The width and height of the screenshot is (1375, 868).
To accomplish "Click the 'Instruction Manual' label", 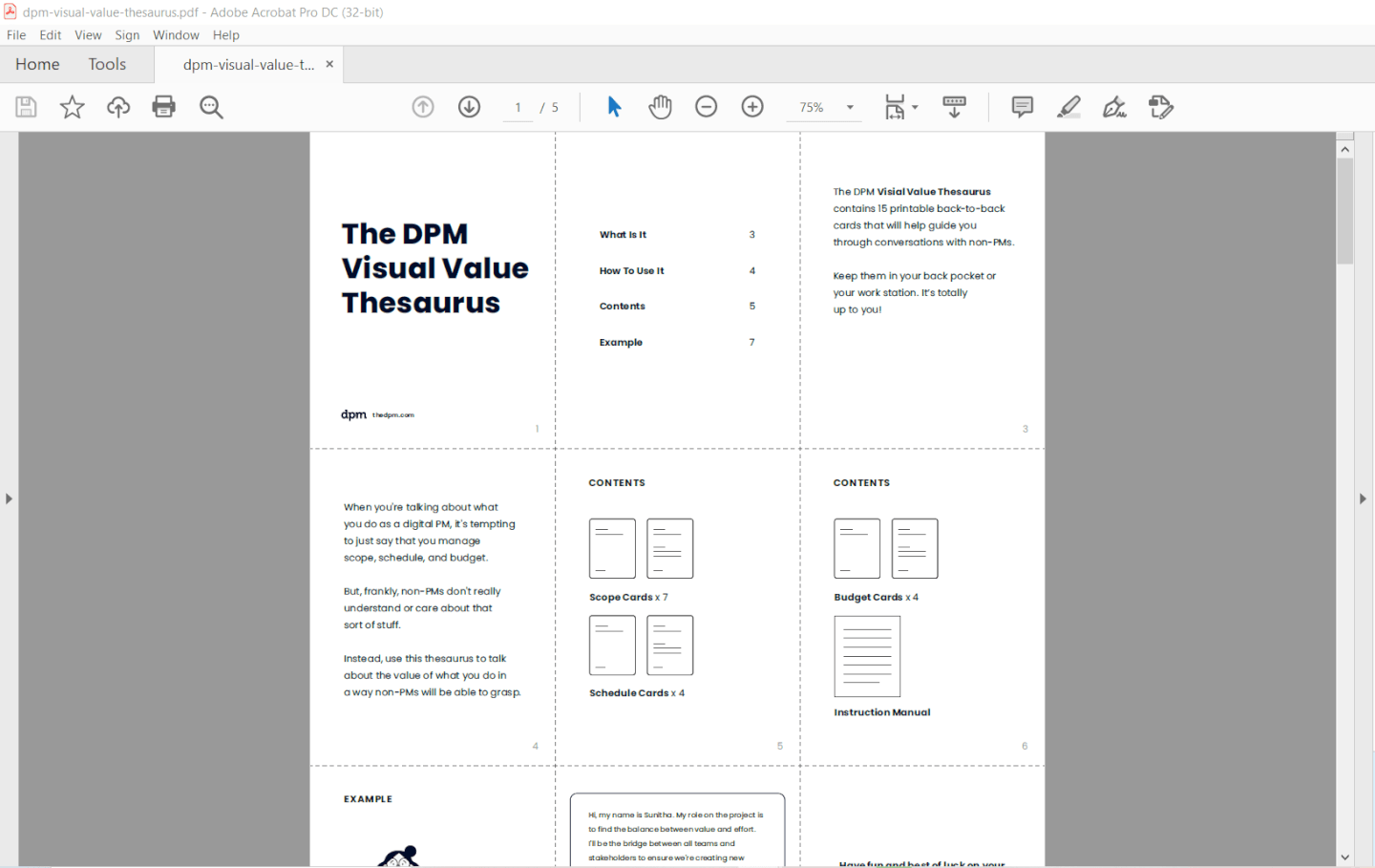I will tap(881, 712).
